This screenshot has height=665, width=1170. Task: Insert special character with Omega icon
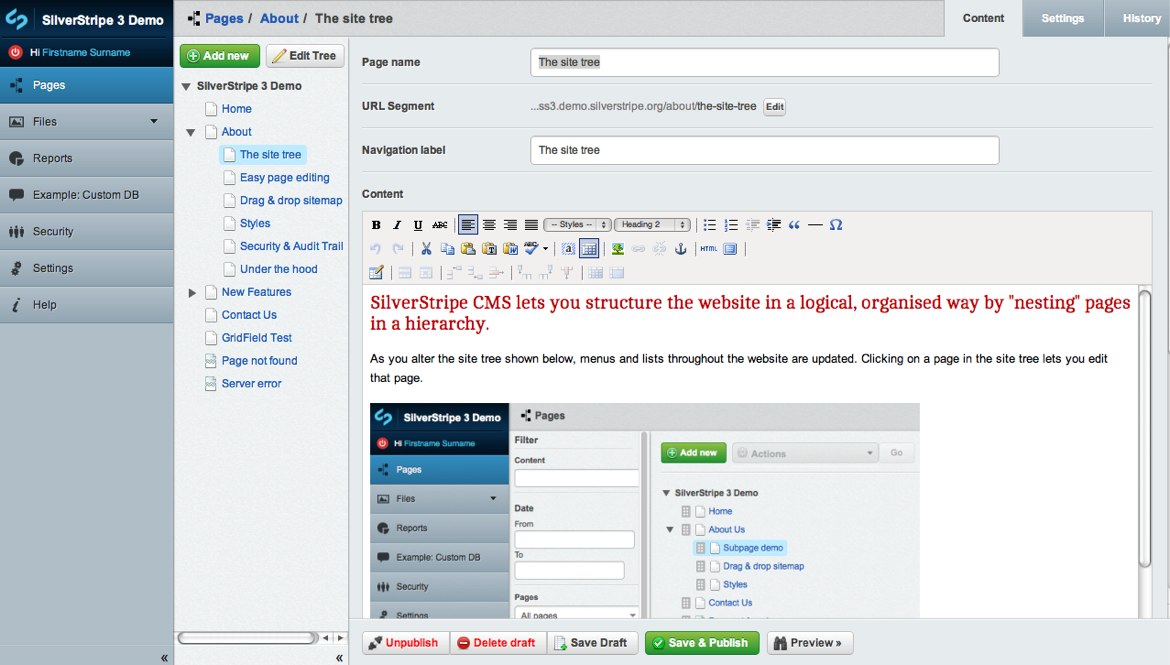tap(836, 225)
